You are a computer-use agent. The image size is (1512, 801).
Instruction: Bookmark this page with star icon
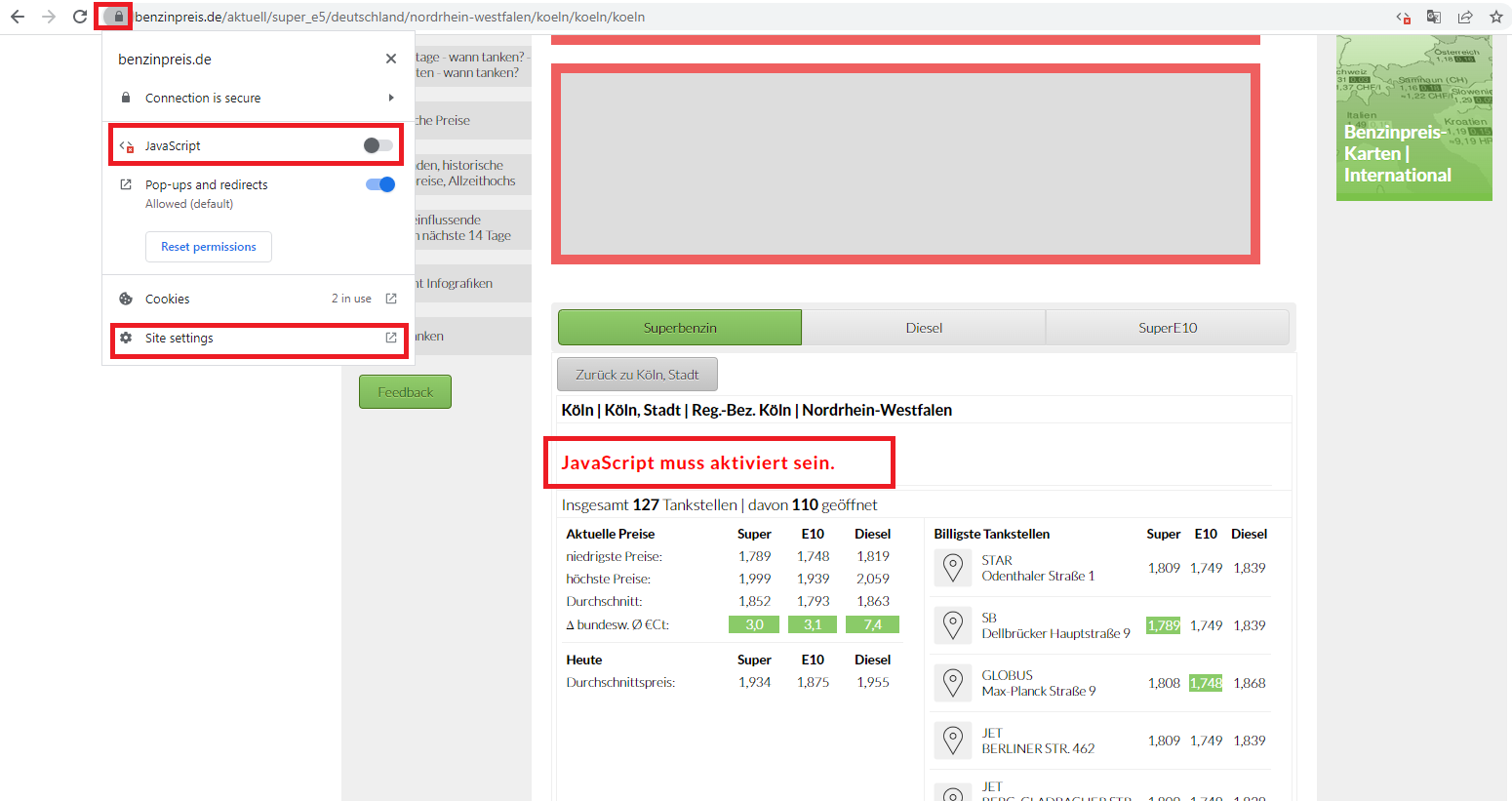tap(1496, 17)
